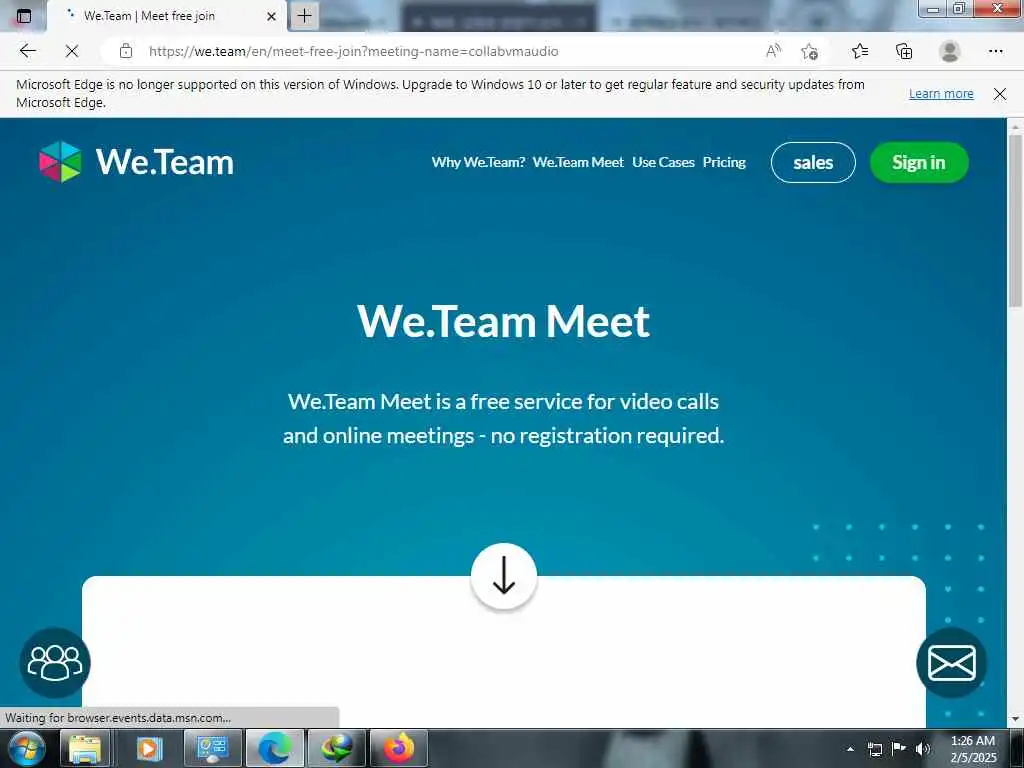
Task: Stop page loading with the X button
Action: 72,51
